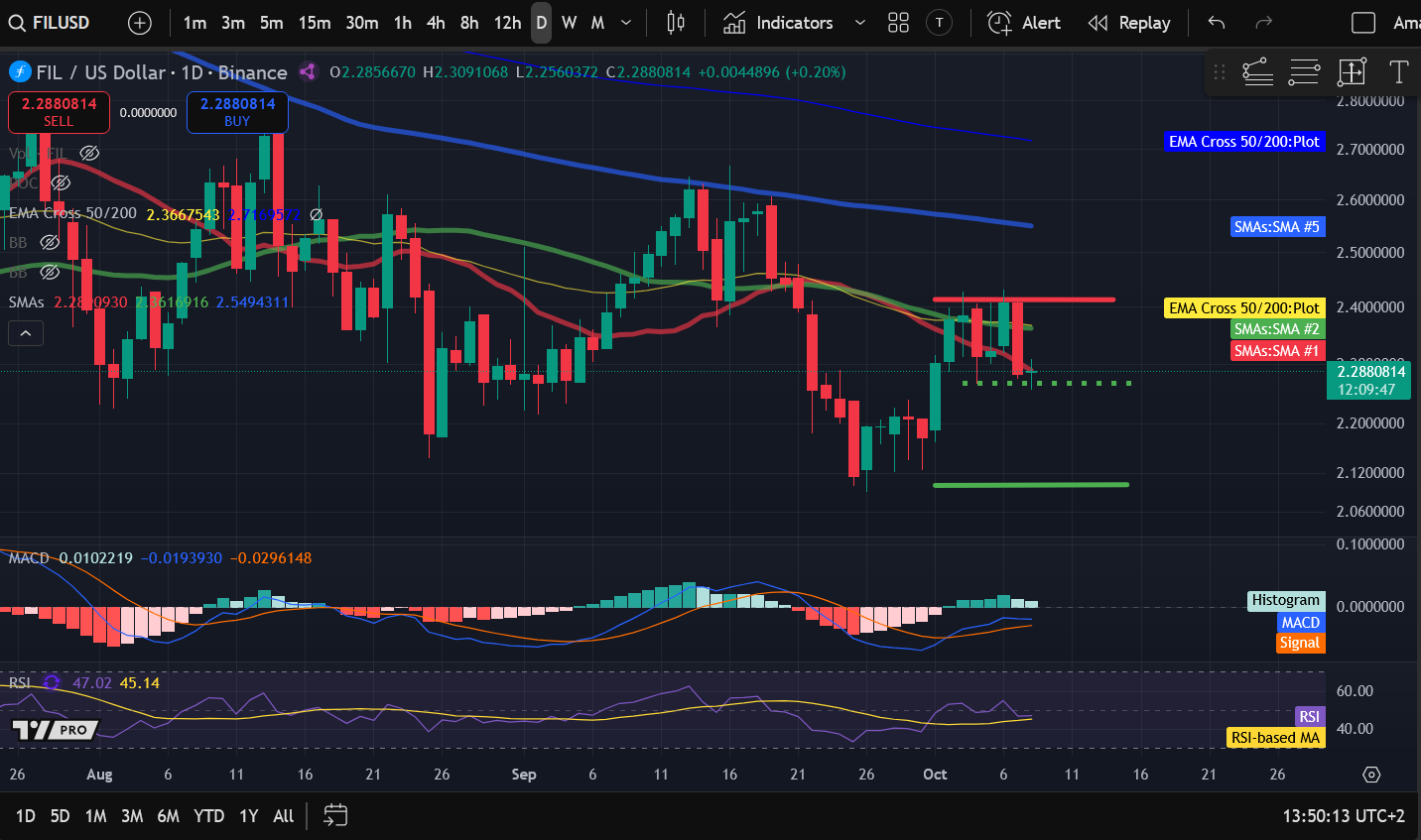Redo the last undone action
The image size is (1421, 840).
[x=1263, y=23]
